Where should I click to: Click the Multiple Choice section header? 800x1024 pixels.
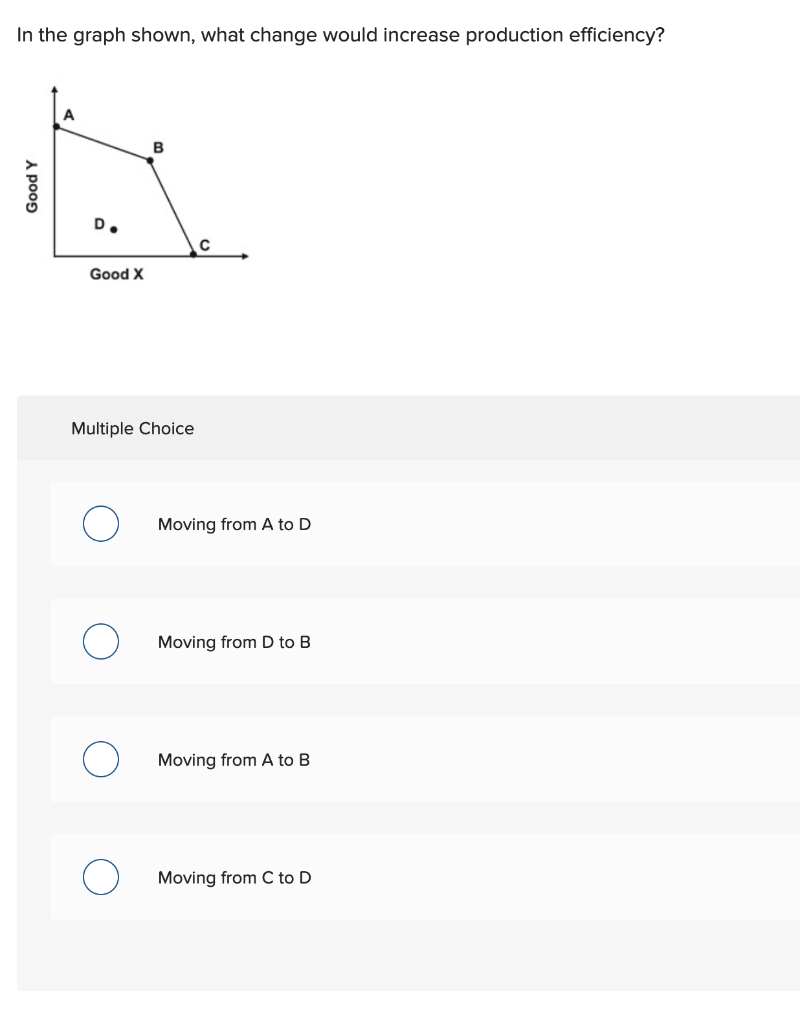pos(133,428)
